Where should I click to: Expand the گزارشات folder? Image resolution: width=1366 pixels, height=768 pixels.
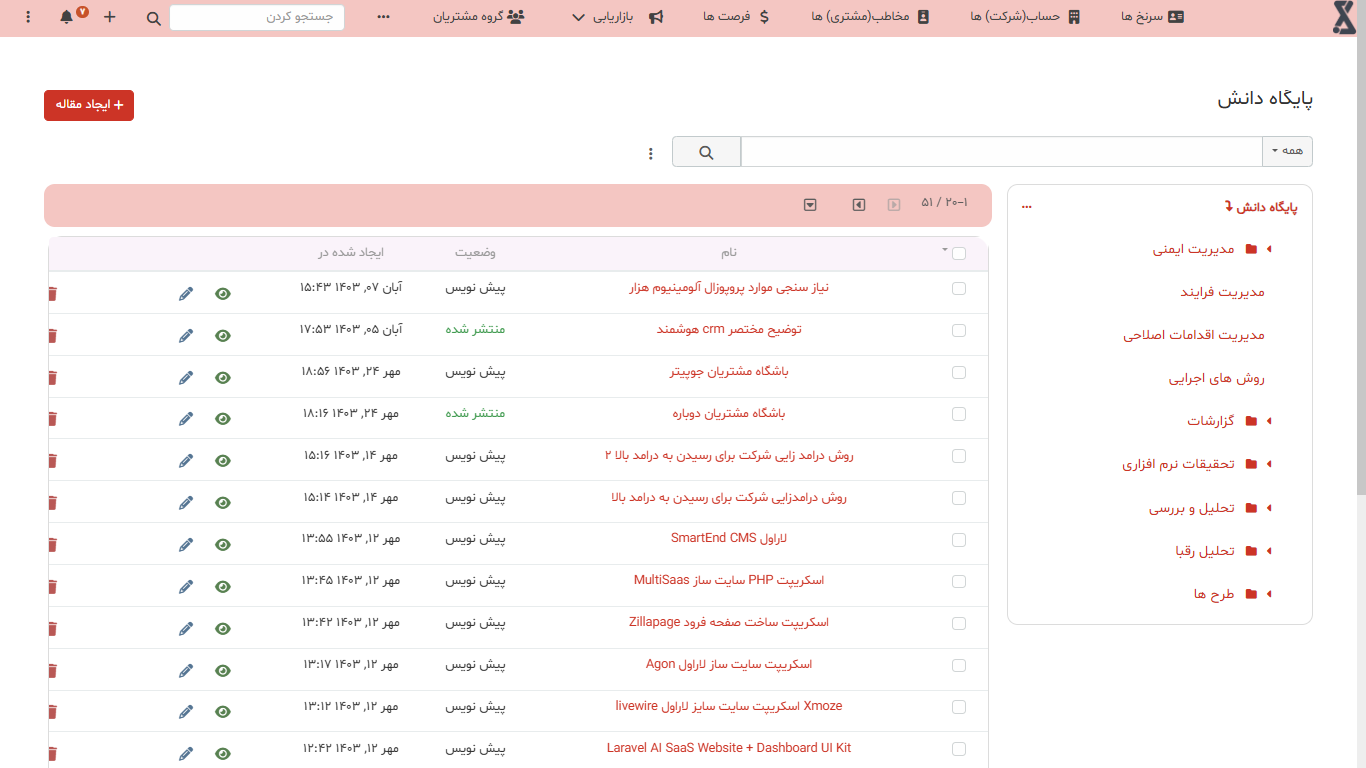(1269, 421)
